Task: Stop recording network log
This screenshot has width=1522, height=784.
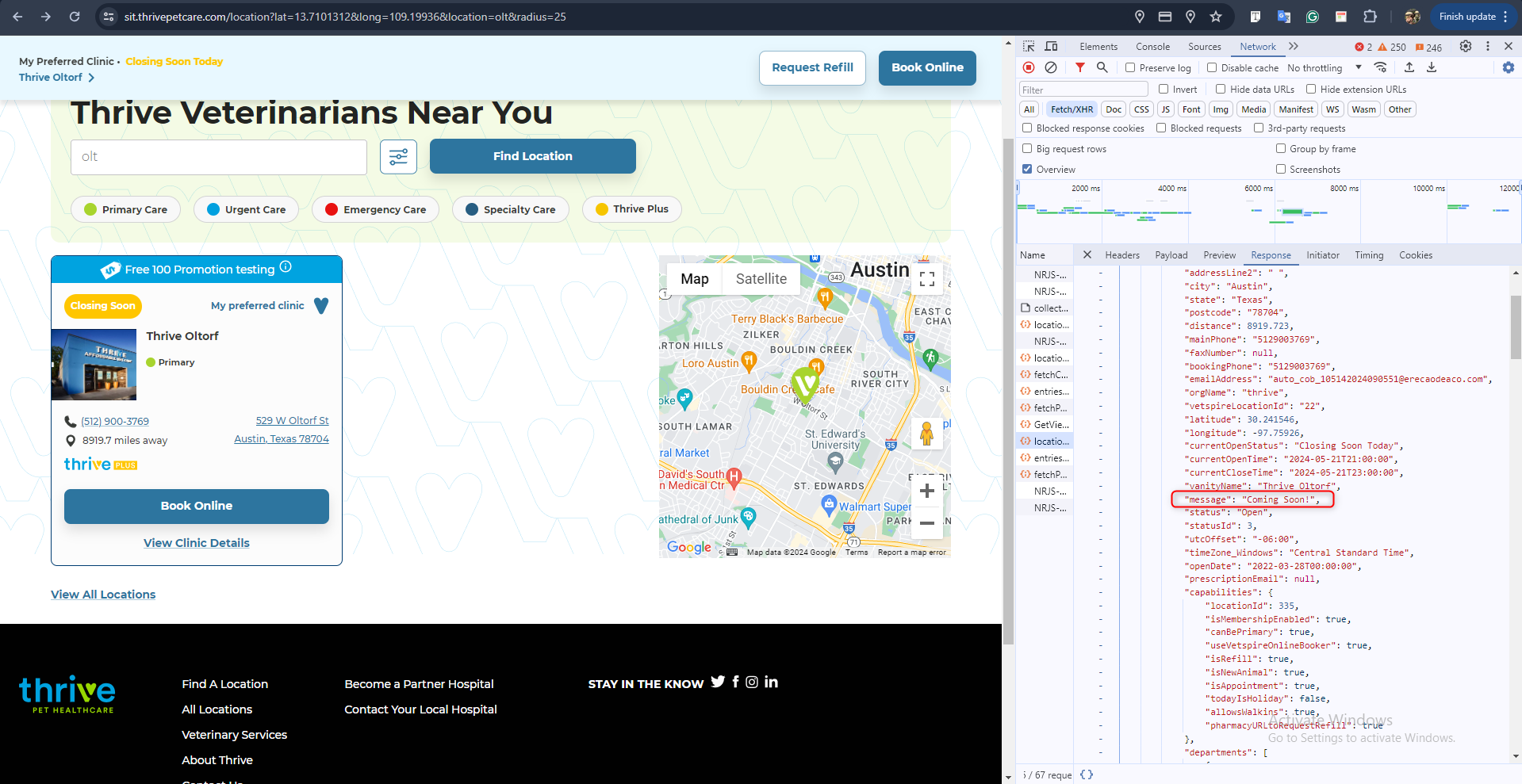Action: click(1029, 67)
